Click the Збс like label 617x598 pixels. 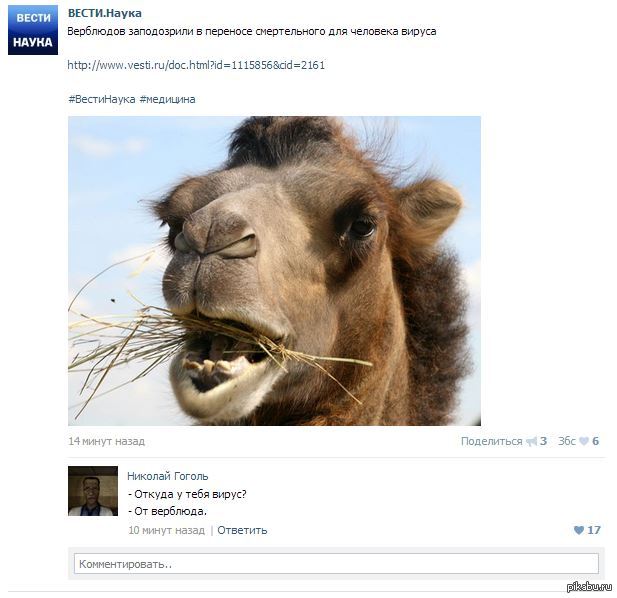click(x=567, y=441)
